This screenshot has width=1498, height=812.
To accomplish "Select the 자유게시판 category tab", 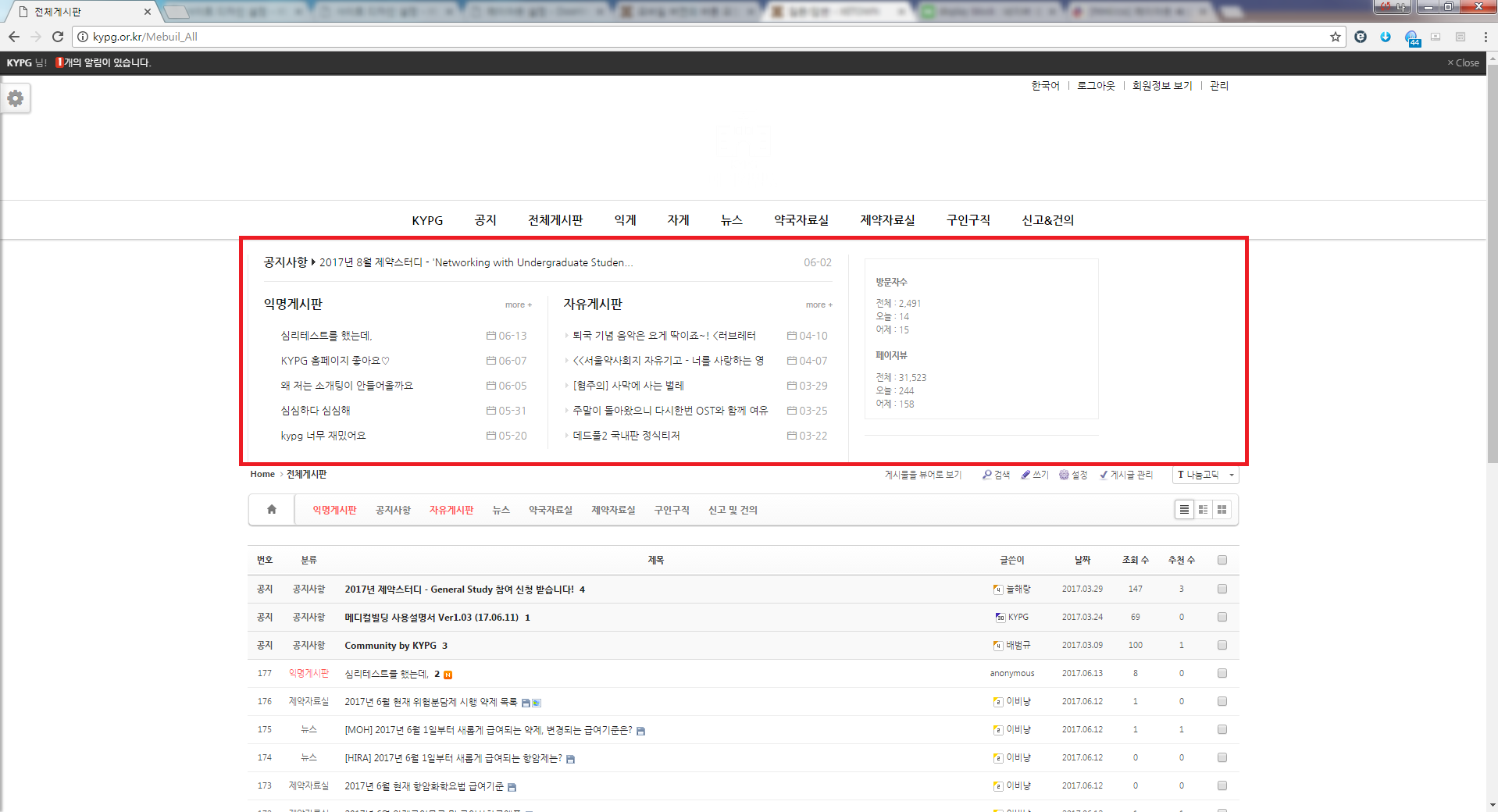I will coord(451,510).
